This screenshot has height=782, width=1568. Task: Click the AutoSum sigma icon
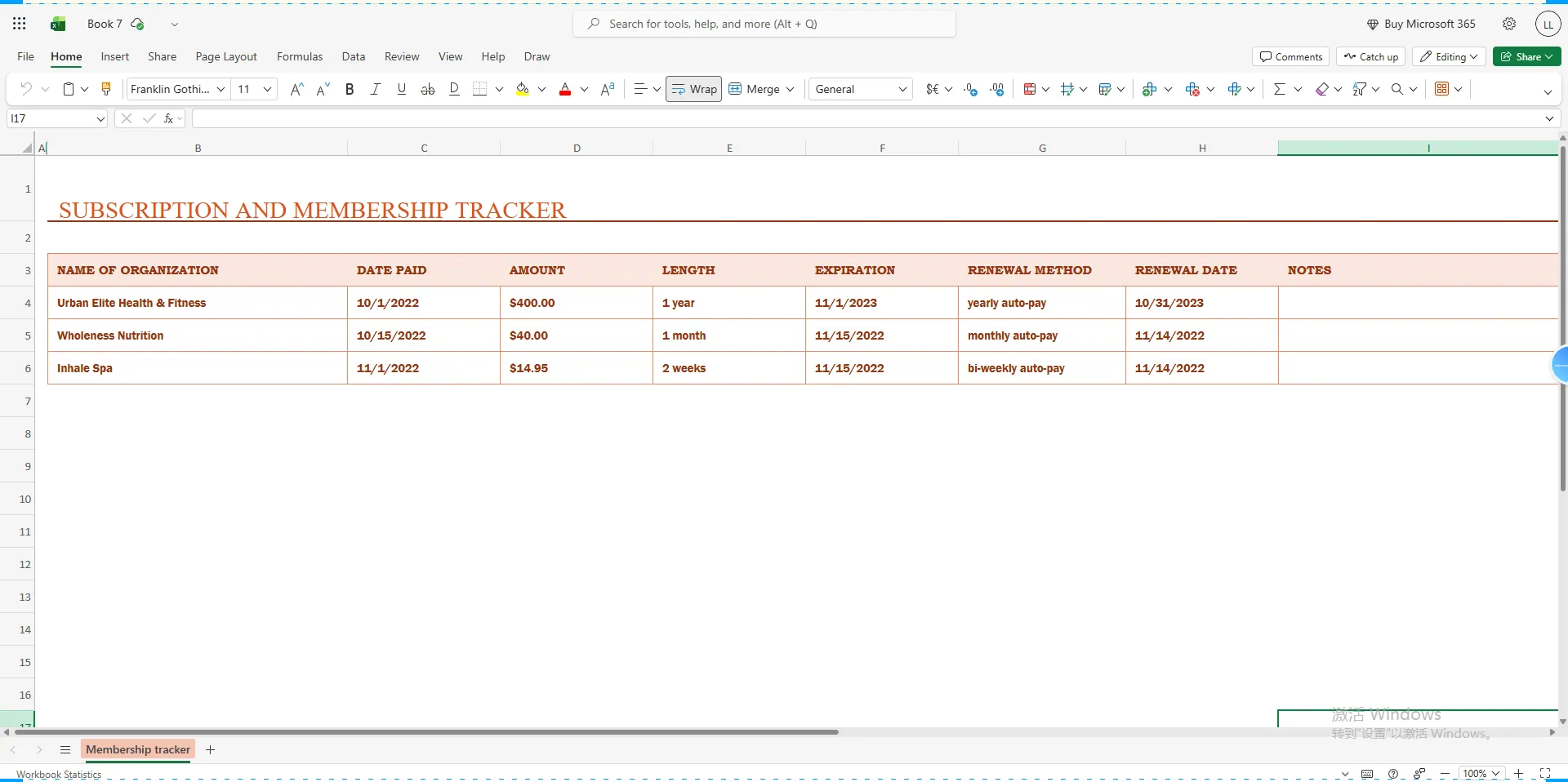click(x=1279, y=89)
